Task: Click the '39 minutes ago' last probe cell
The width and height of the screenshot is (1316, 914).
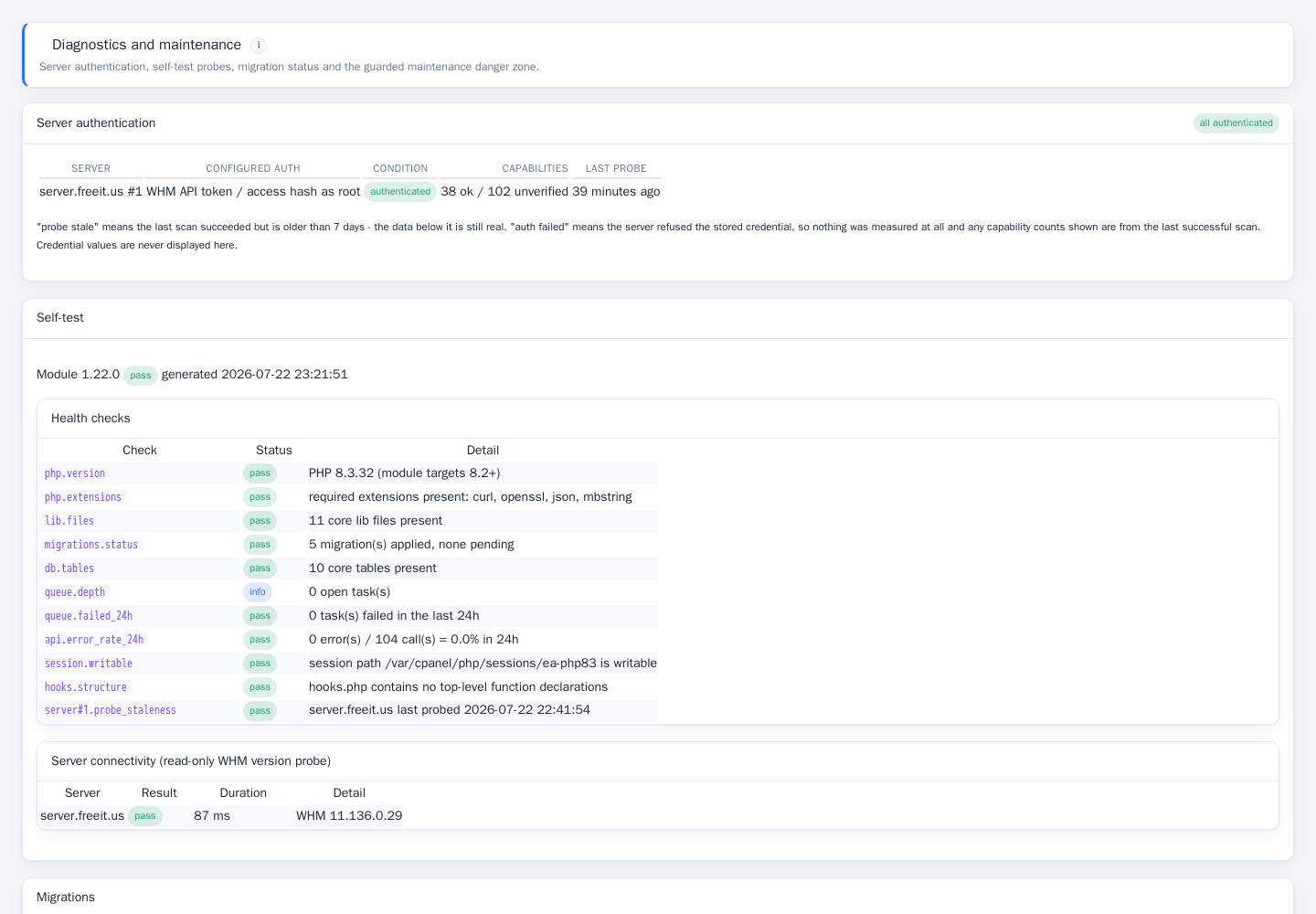Action: pyautogui.click(x=616, y=192)
